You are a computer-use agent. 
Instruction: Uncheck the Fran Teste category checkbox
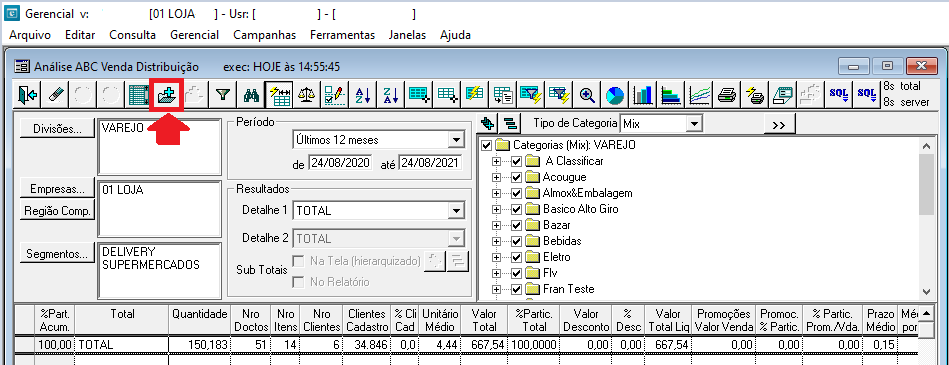point(516,289)
